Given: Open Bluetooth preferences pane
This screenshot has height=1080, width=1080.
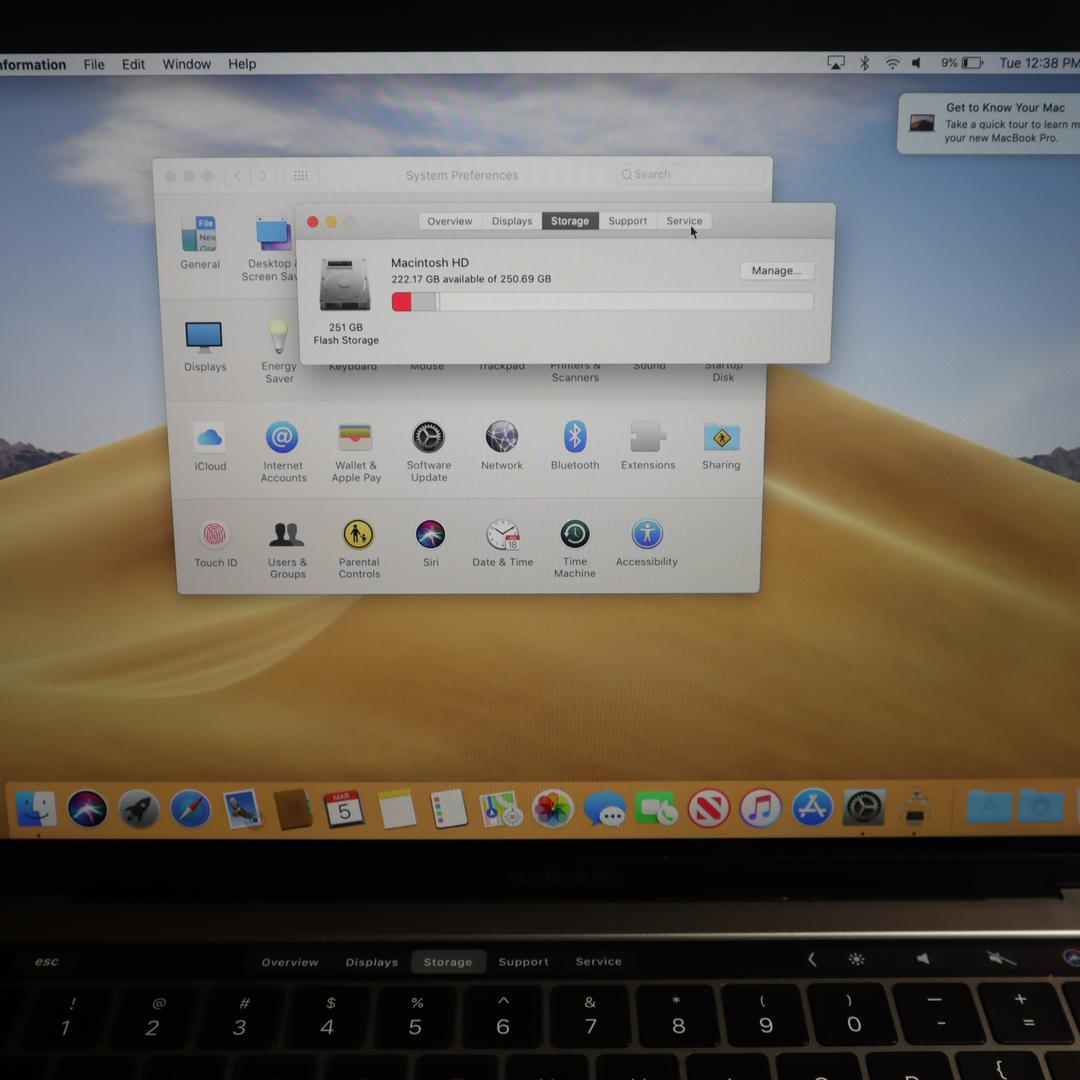Looking at the screenshot, I should pos(575,437).
